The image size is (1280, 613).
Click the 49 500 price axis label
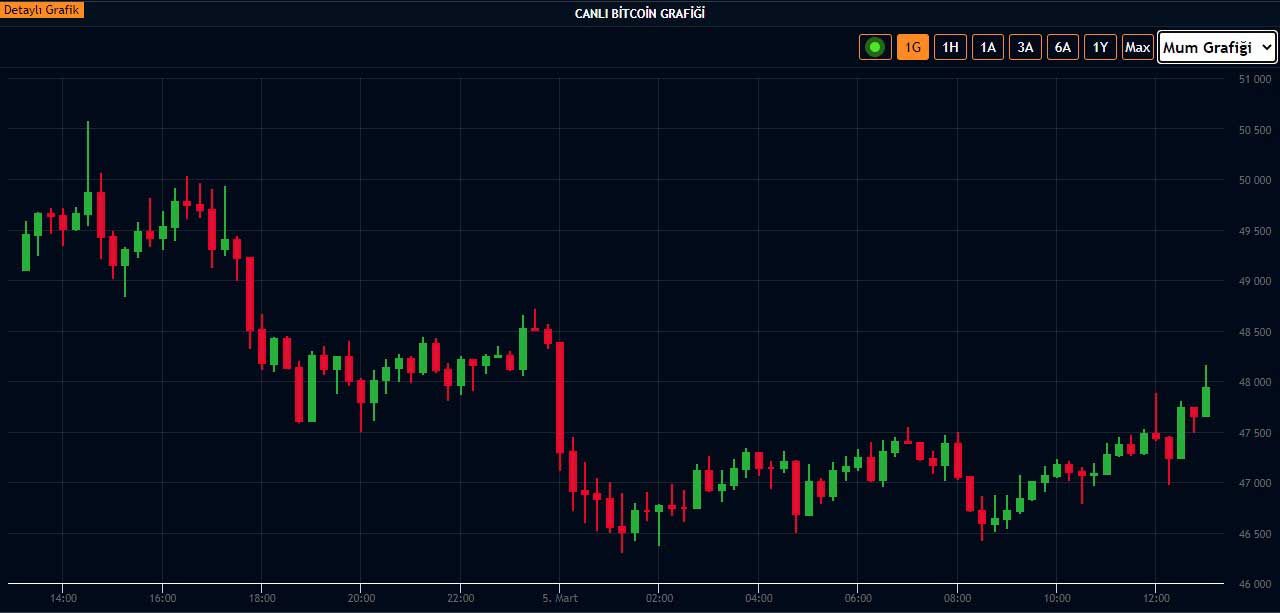click(1254, 231)
